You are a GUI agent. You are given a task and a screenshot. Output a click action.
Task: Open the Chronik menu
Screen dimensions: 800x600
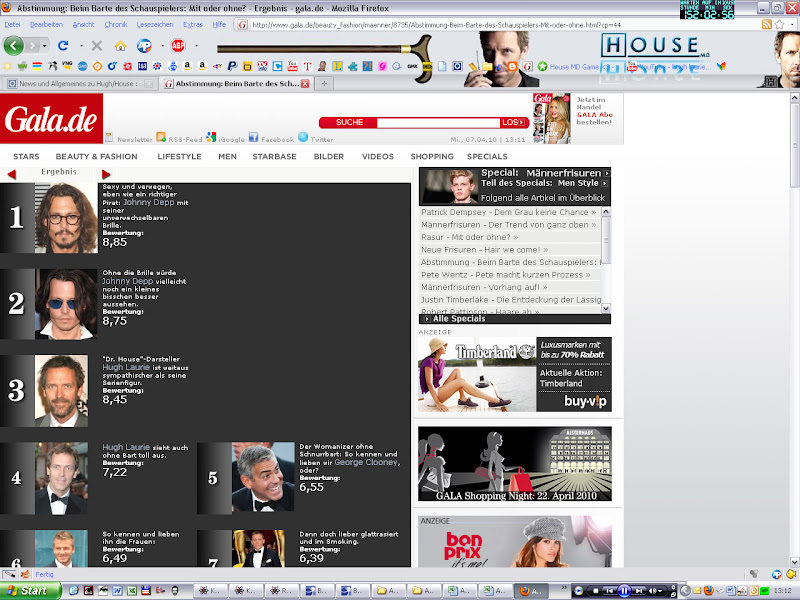[x=116, y=24]
